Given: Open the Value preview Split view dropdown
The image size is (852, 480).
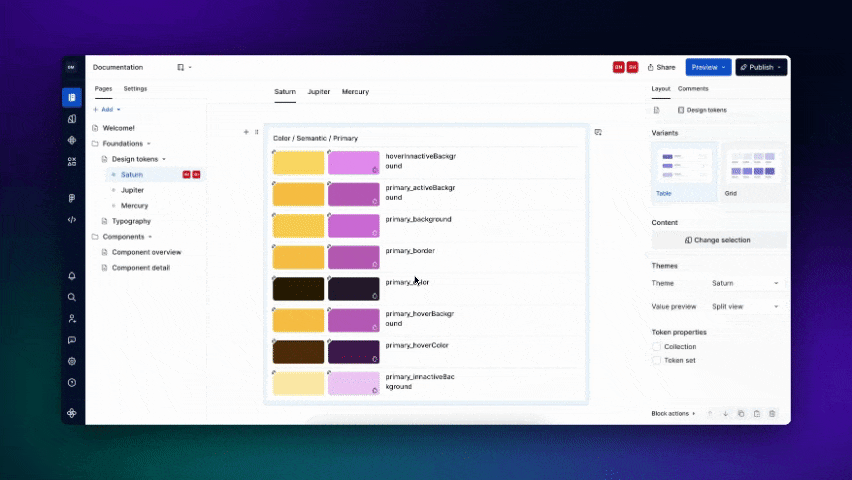Looking at the screenshot, I should pyautogui.click(x=745, y=307).
